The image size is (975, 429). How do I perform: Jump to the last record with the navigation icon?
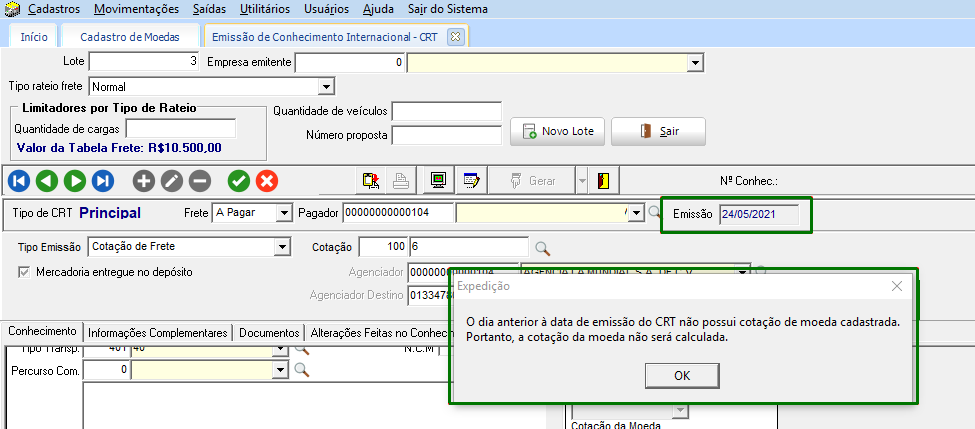coord(103,181)
